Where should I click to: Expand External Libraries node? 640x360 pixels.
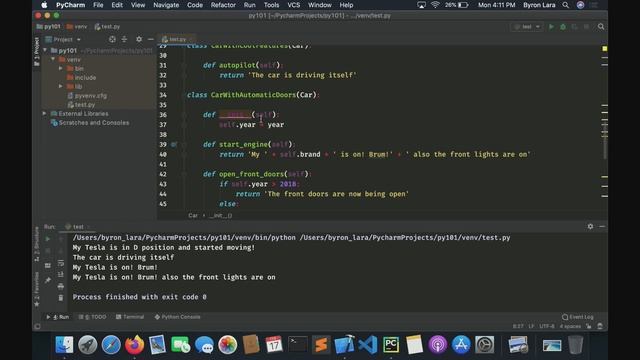[45, 113]
